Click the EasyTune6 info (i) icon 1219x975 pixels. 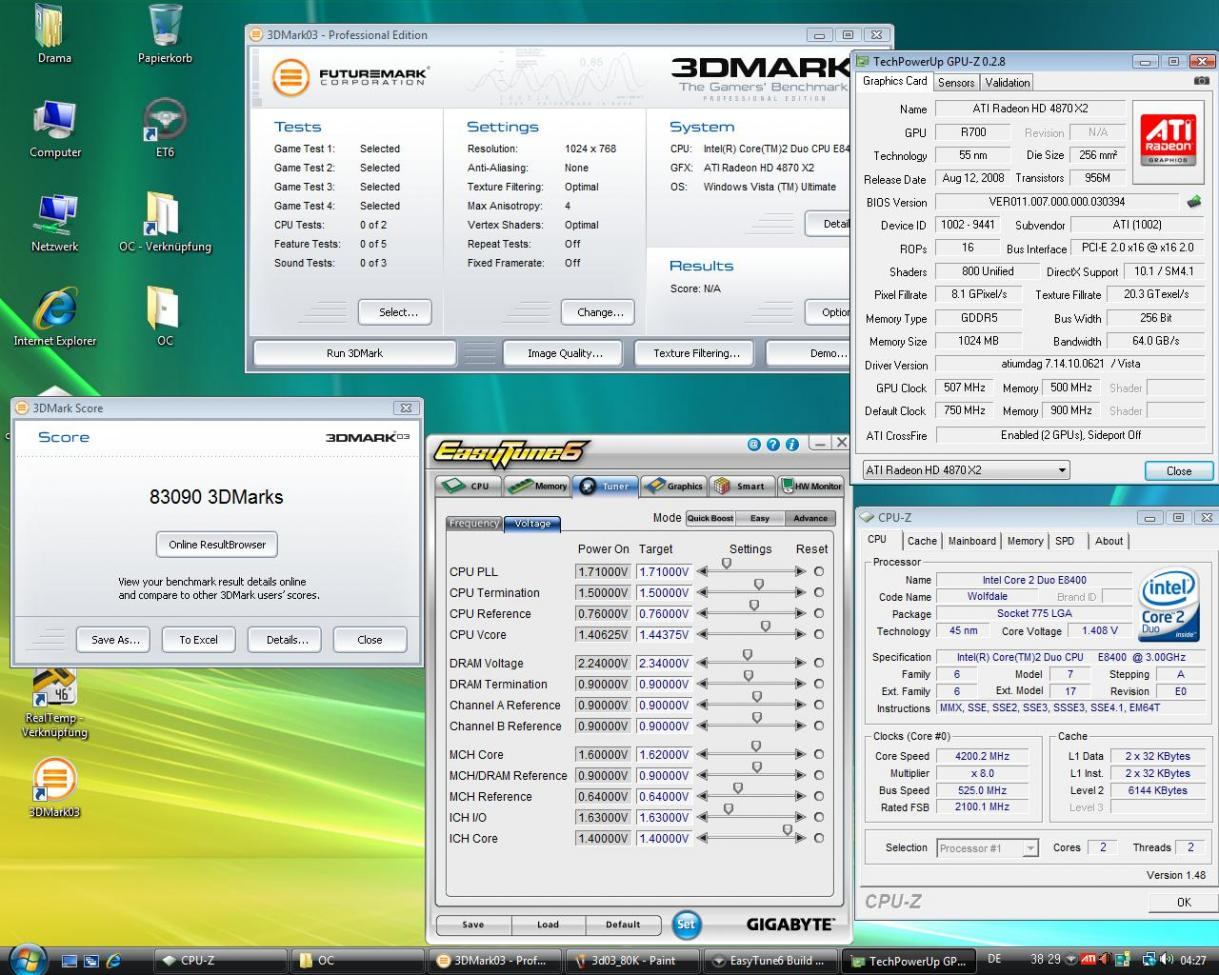(x=790, y=443)
